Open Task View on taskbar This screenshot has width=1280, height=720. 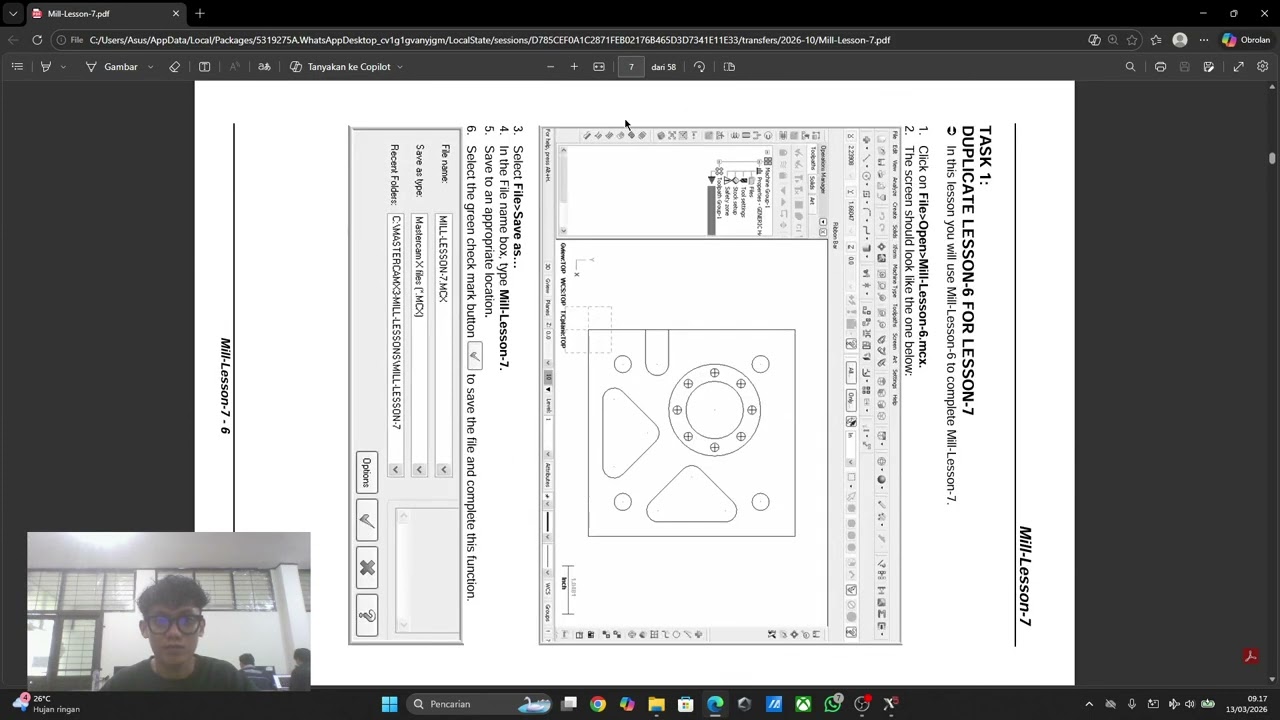point(569,704)
